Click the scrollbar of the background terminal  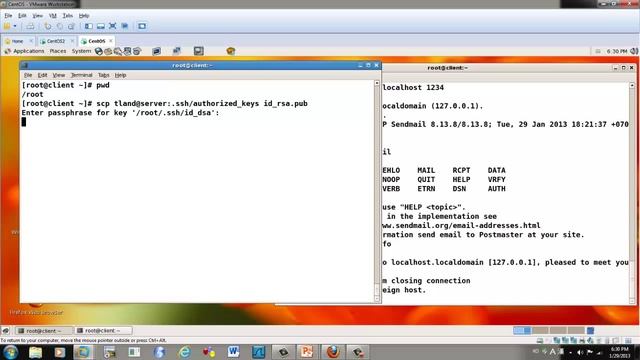632,193
